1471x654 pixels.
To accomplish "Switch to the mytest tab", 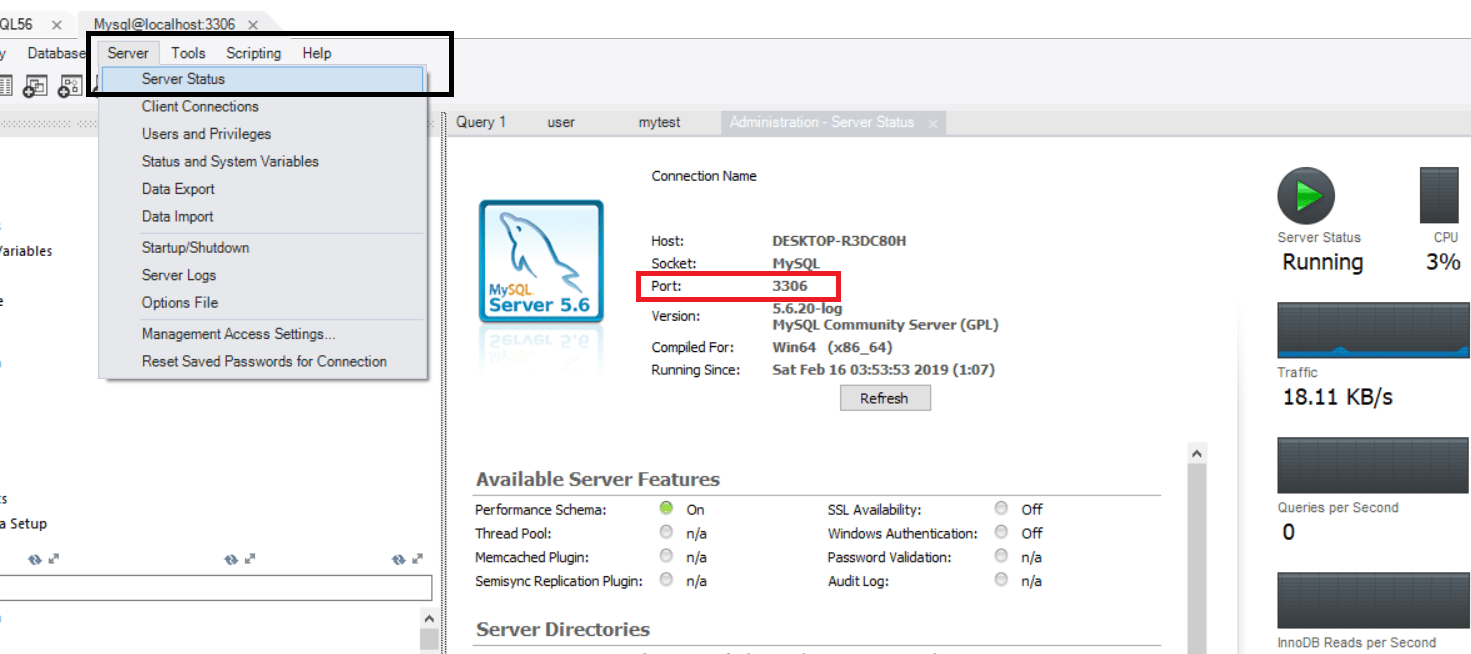I will [x=659, y=122].
